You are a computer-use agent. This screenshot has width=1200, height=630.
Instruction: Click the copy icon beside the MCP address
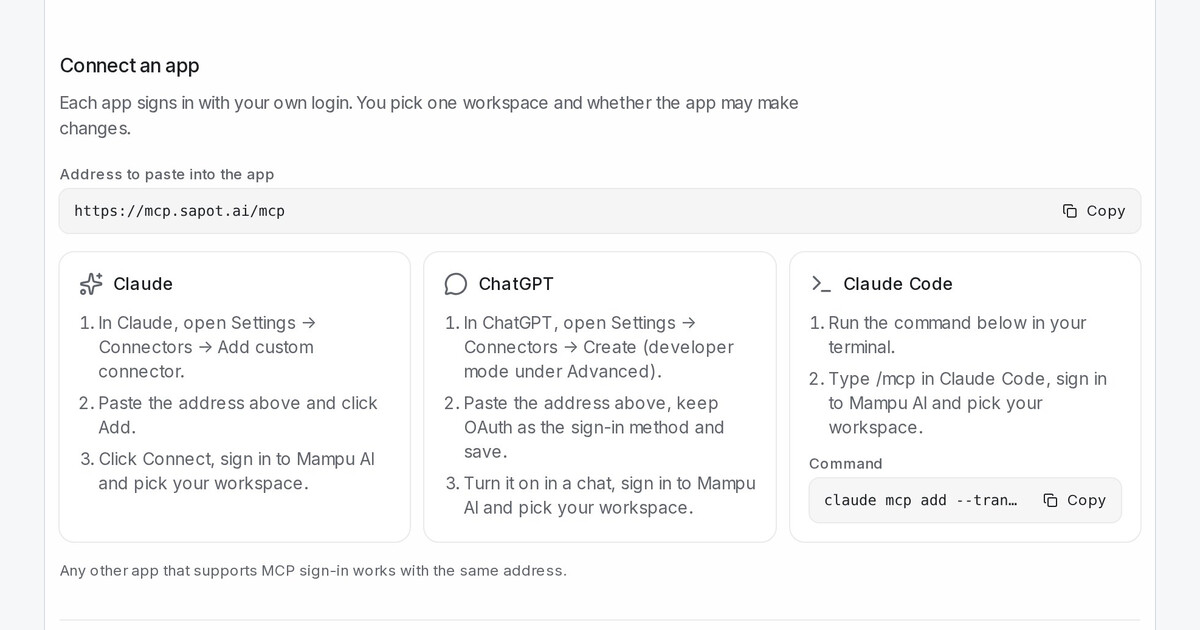click(x=1070, y=211)
